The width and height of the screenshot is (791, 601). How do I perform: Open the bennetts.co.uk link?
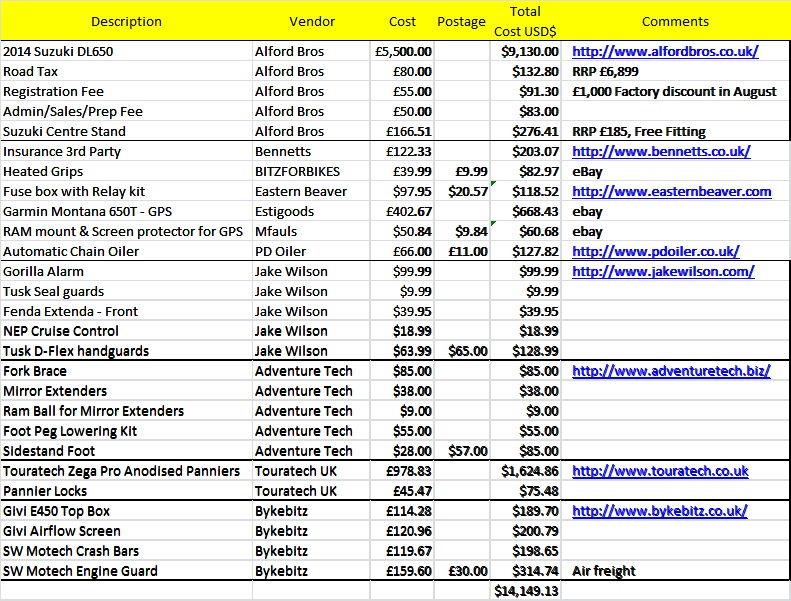pos(661,151)
